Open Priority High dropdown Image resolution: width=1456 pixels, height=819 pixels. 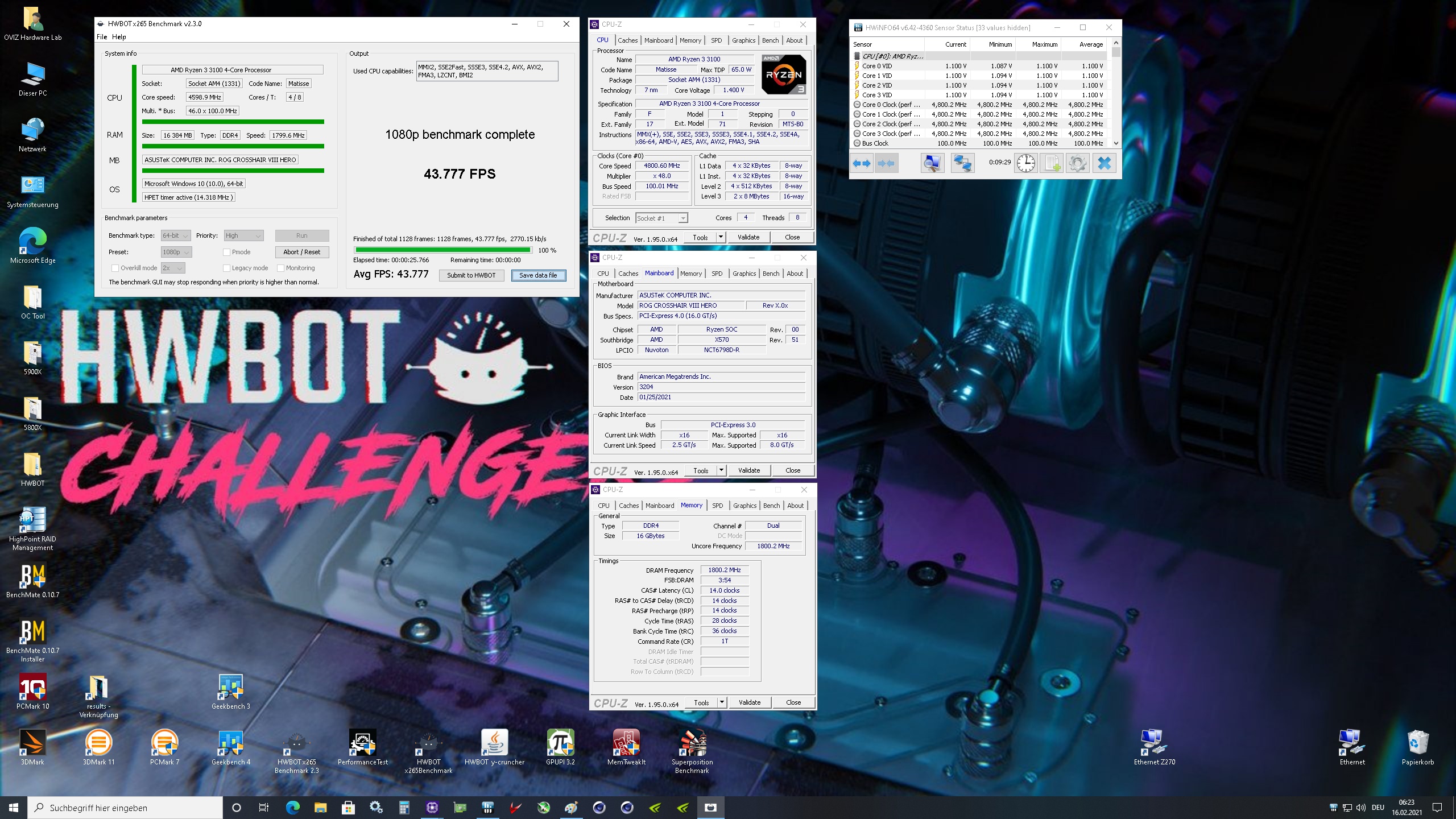point(243,235)
